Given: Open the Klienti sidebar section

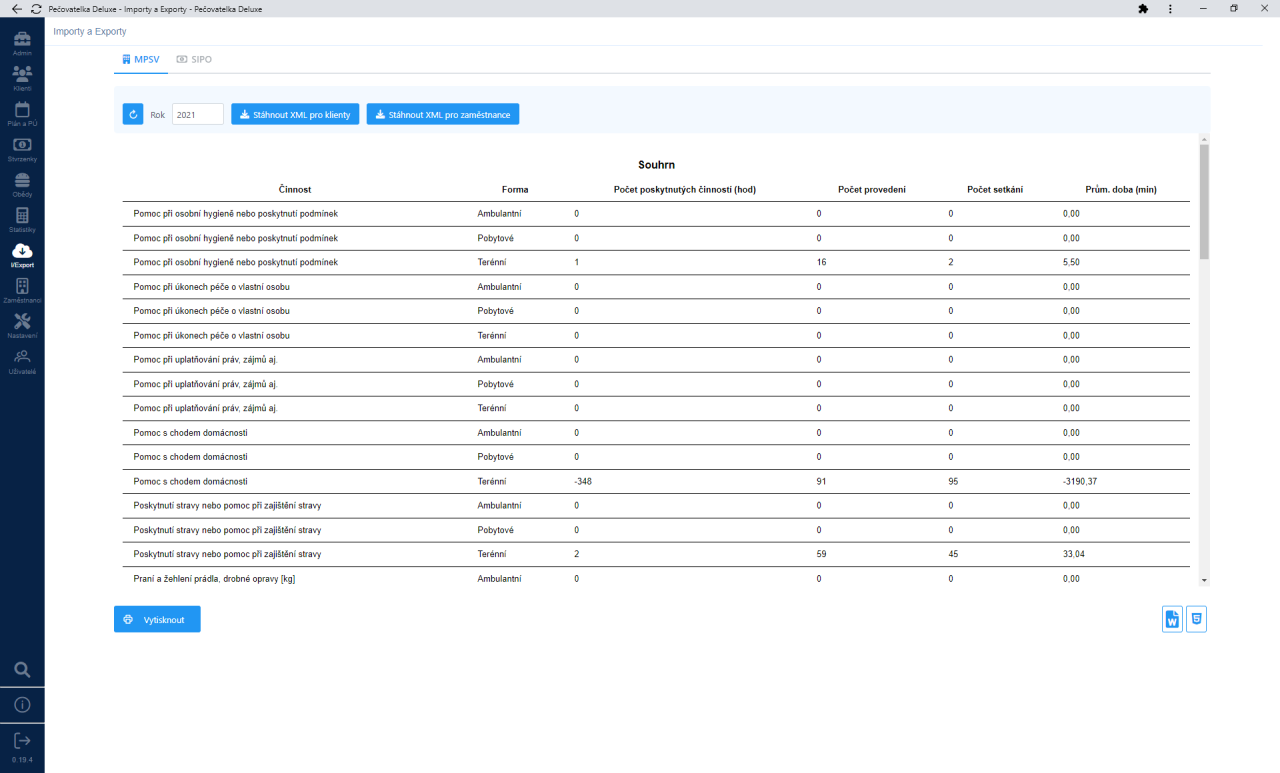Looking at the screenshot, I should tap(22, 78).
